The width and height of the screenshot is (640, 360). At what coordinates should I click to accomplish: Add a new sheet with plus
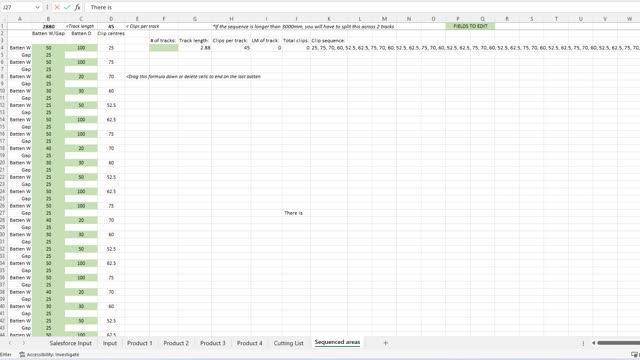point(385,343)
